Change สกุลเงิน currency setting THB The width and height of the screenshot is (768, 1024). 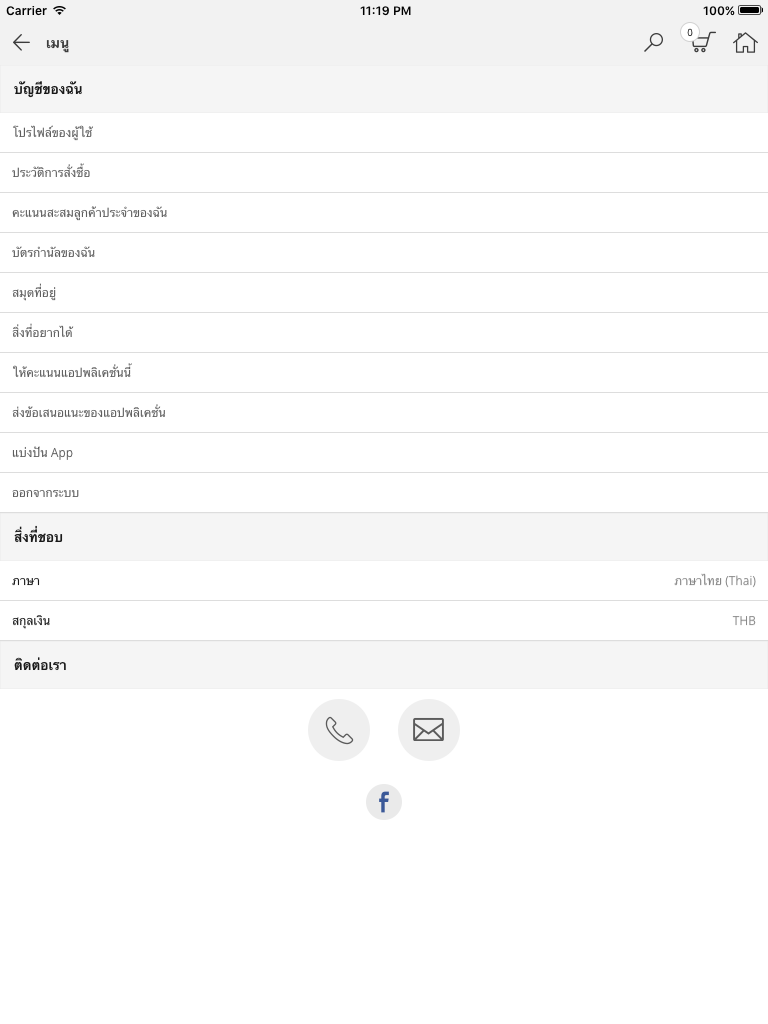(384, 621)
